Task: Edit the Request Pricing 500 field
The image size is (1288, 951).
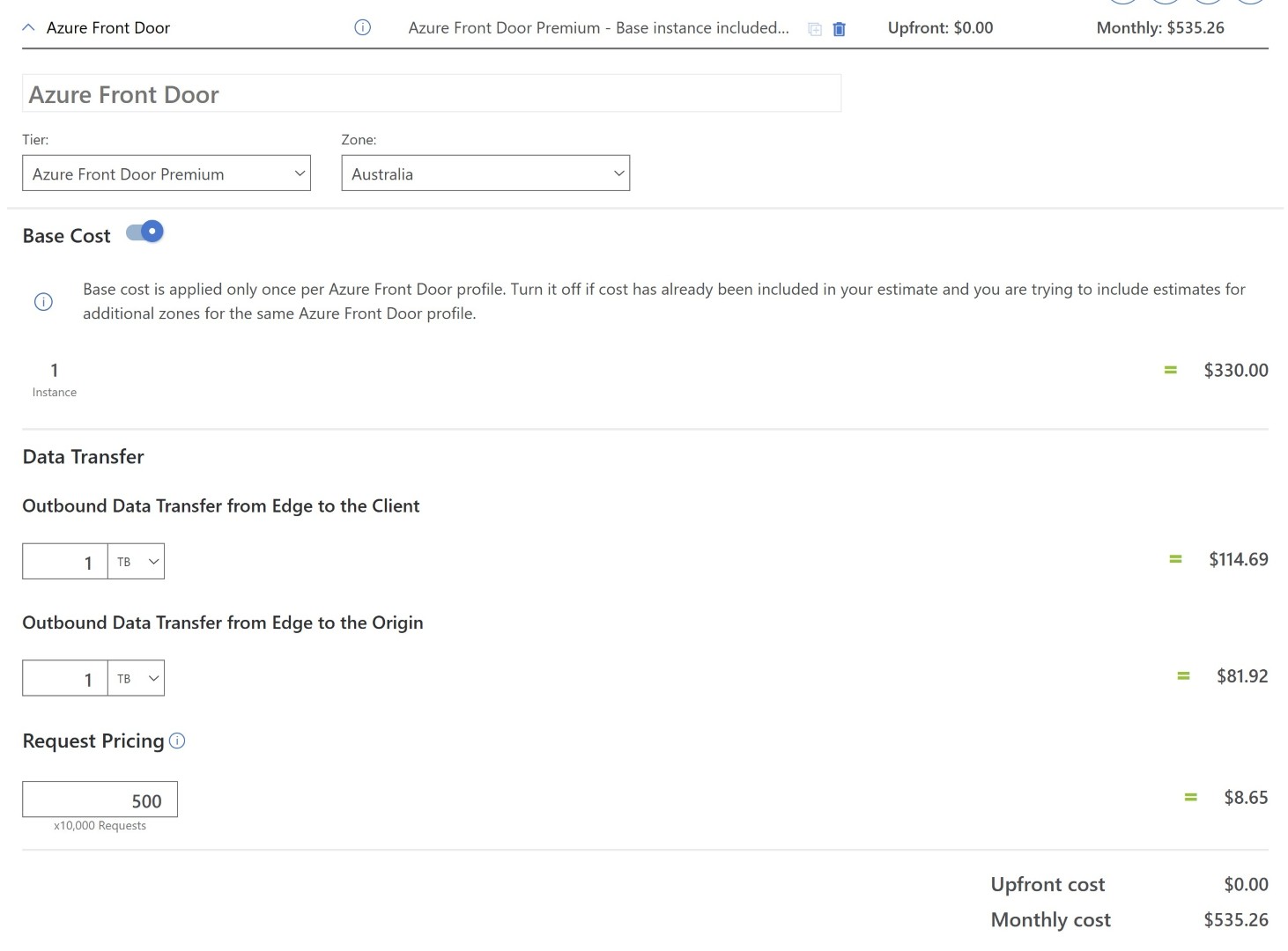Action: [x=100, y=800]
